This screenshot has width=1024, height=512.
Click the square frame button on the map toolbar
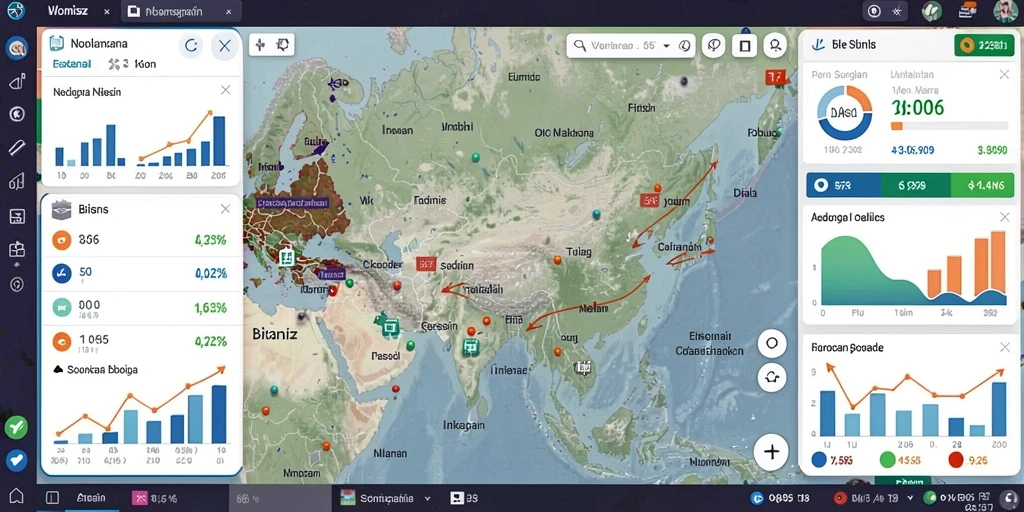[744, 46]
